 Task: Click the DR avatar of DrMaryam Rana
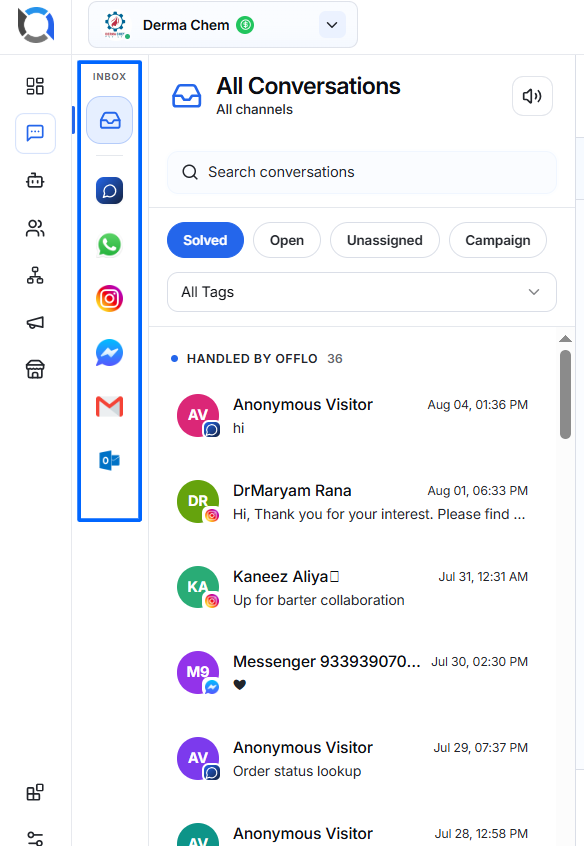tap(198, 501)
